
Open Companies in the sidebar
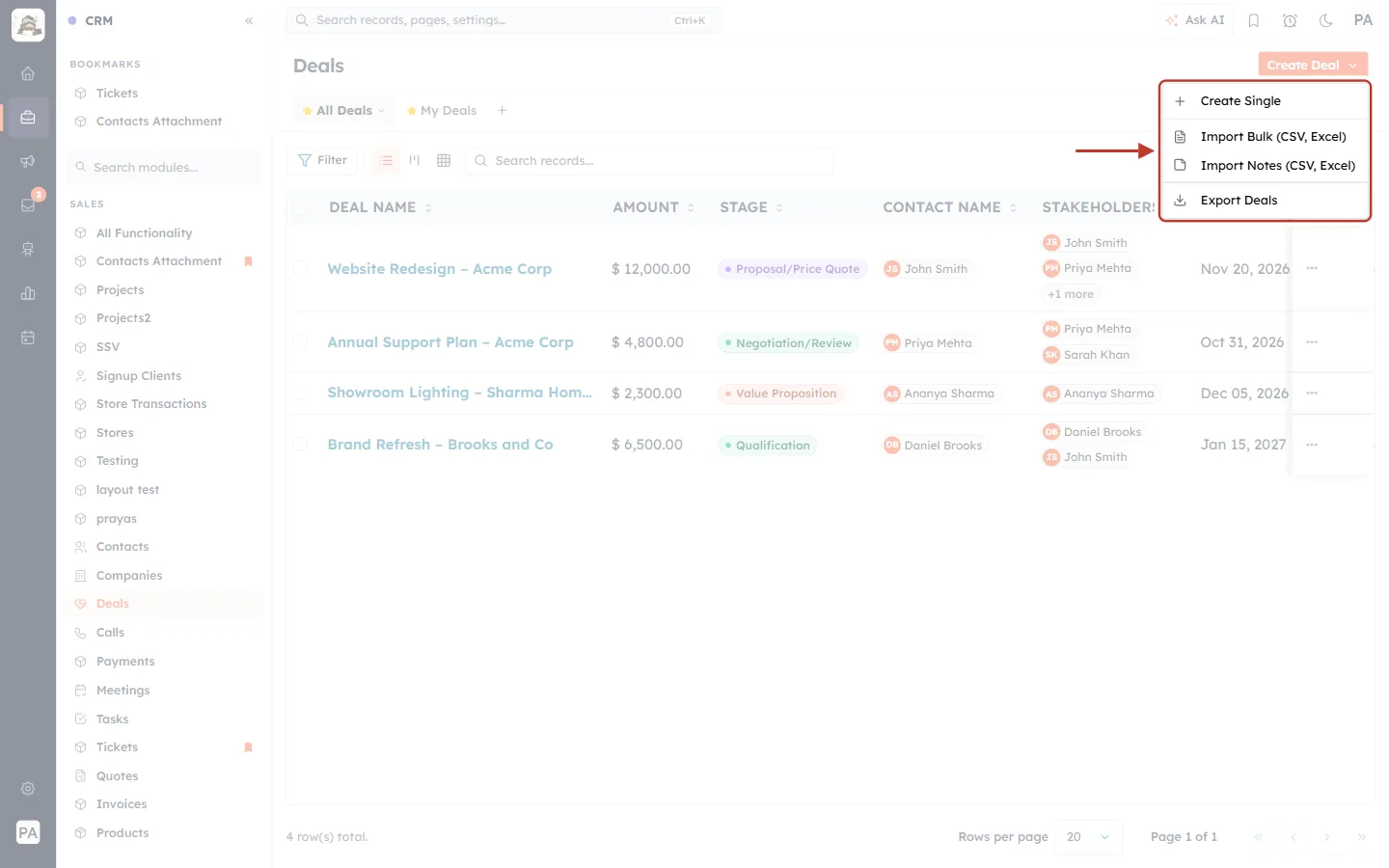click(128, 576)
